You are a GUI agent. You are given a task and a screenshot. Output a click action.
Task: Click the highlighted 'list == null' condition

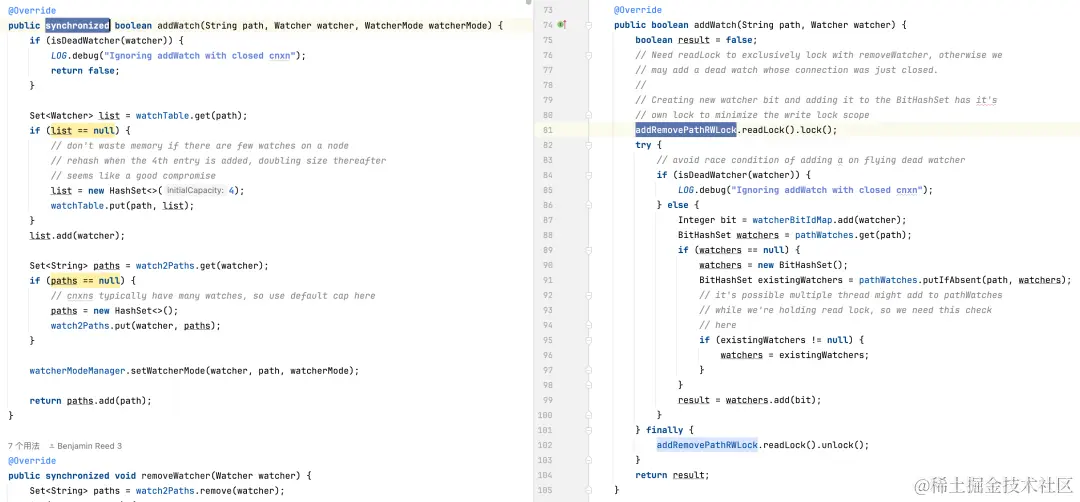tap(83, 130)
